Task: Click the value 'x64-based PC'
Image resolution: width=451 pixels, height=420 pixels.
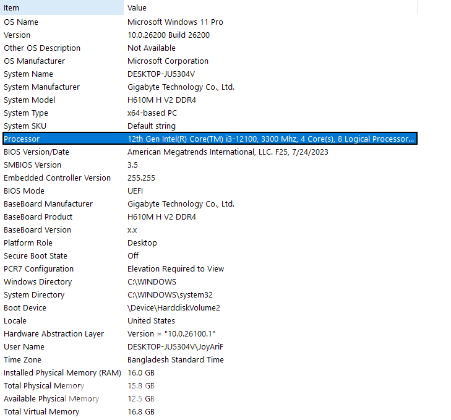Action: point(152,113)
